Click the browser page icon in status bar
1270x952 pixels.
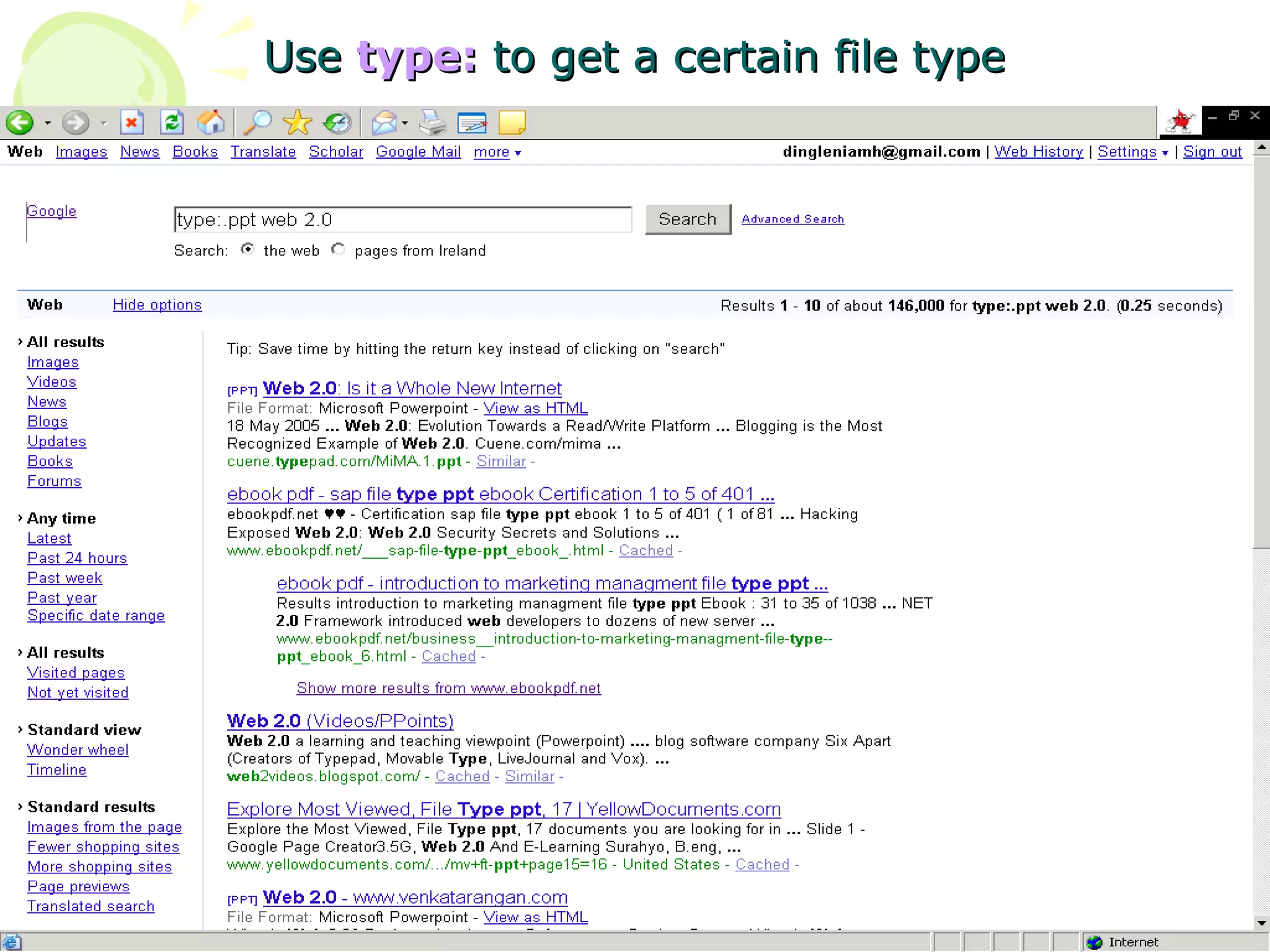click(x=11, y=942)
